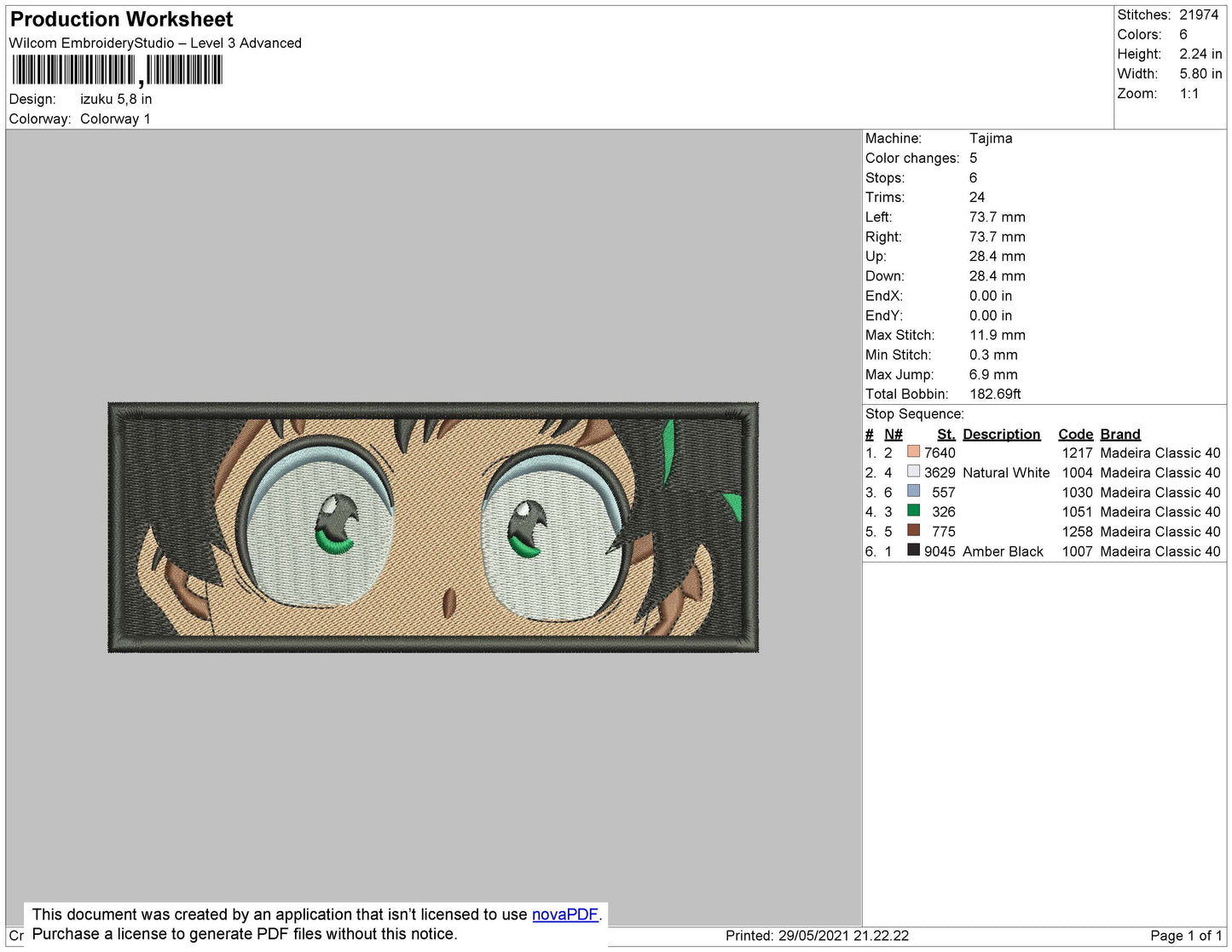Click the peach color swatch for thread 1217
Screen dimensions: 1232x952
pyautogui.click(x=913, y=452)
